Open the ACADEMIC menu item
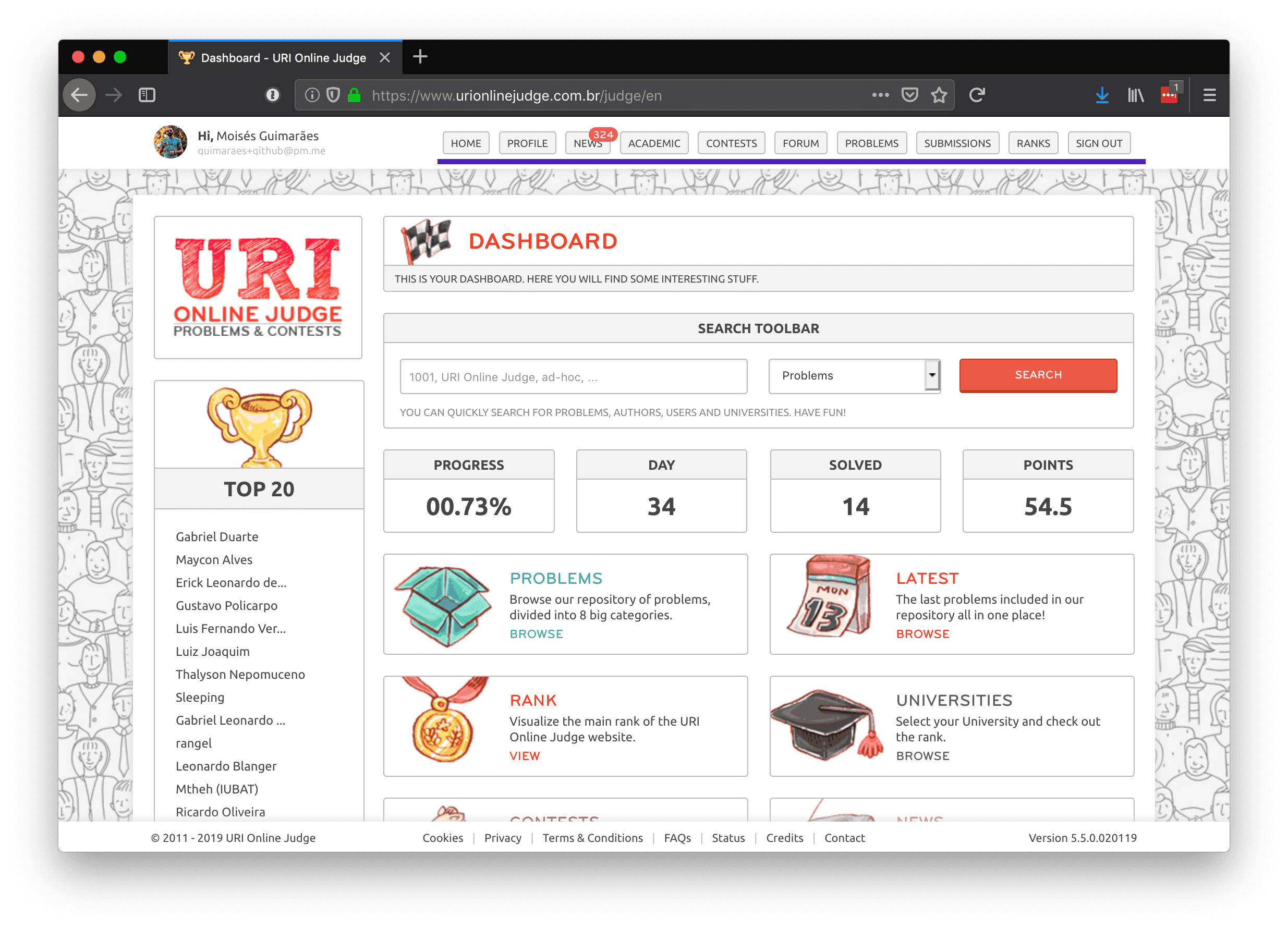1288x929 pixels. [x=654, y=143]
